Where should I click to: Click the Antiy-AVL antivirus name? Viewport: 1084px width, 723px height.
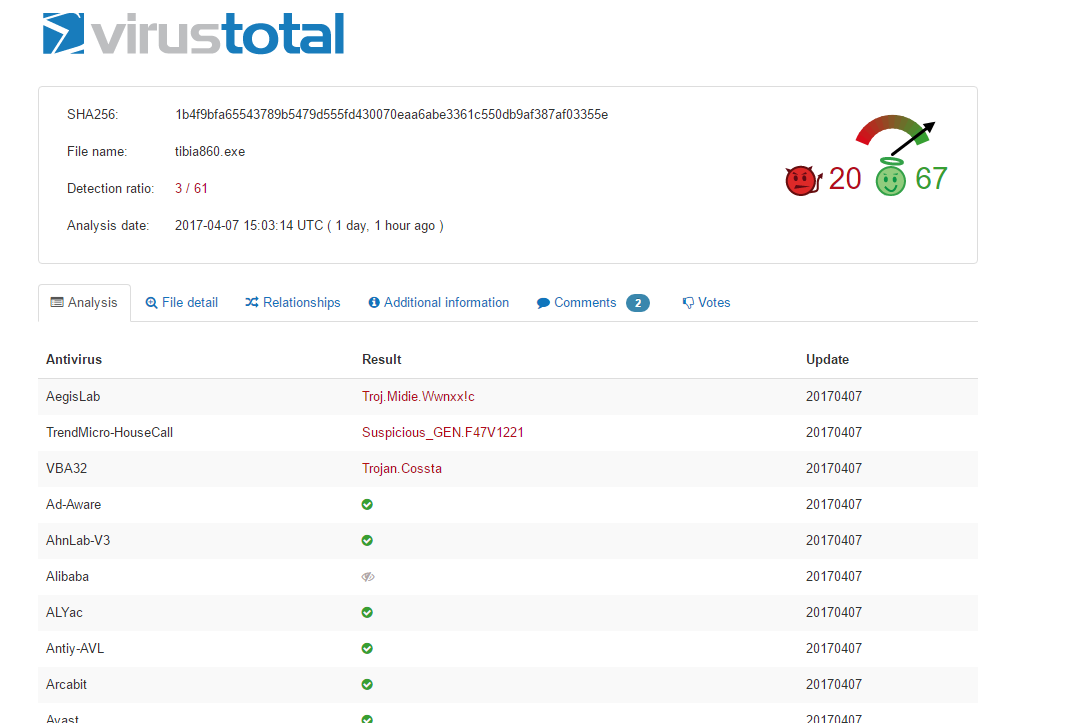click(x=75, y=648)
